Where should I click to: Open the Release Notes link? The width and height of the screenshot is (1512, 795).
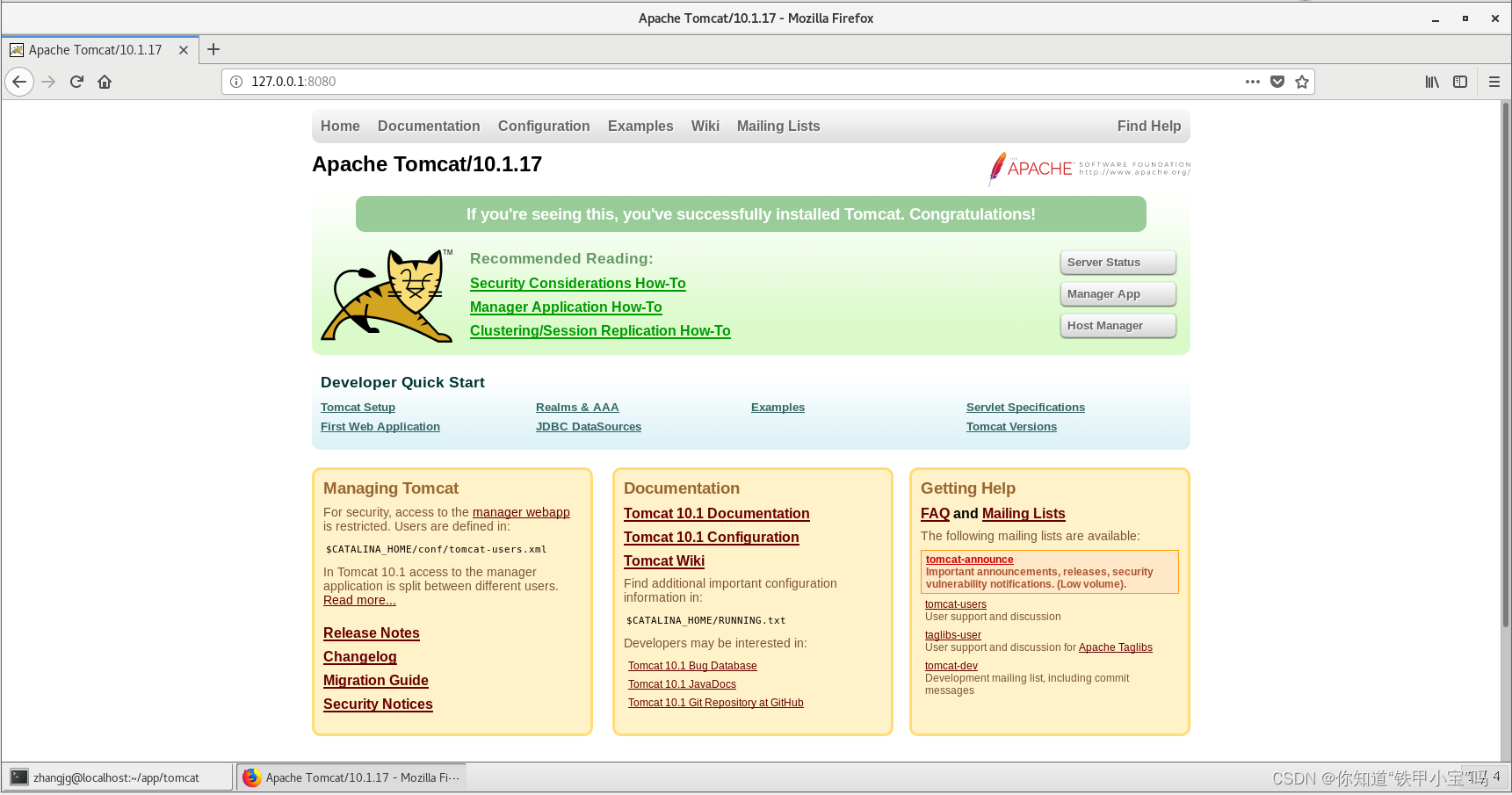371,632
